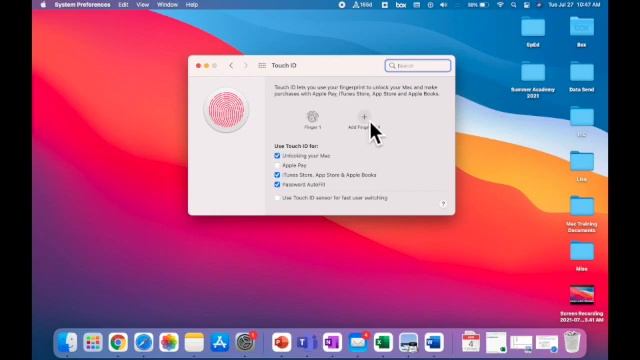640x360 pixels.
Task: Click the date and time in menu bar
Action: coord(574,5)
